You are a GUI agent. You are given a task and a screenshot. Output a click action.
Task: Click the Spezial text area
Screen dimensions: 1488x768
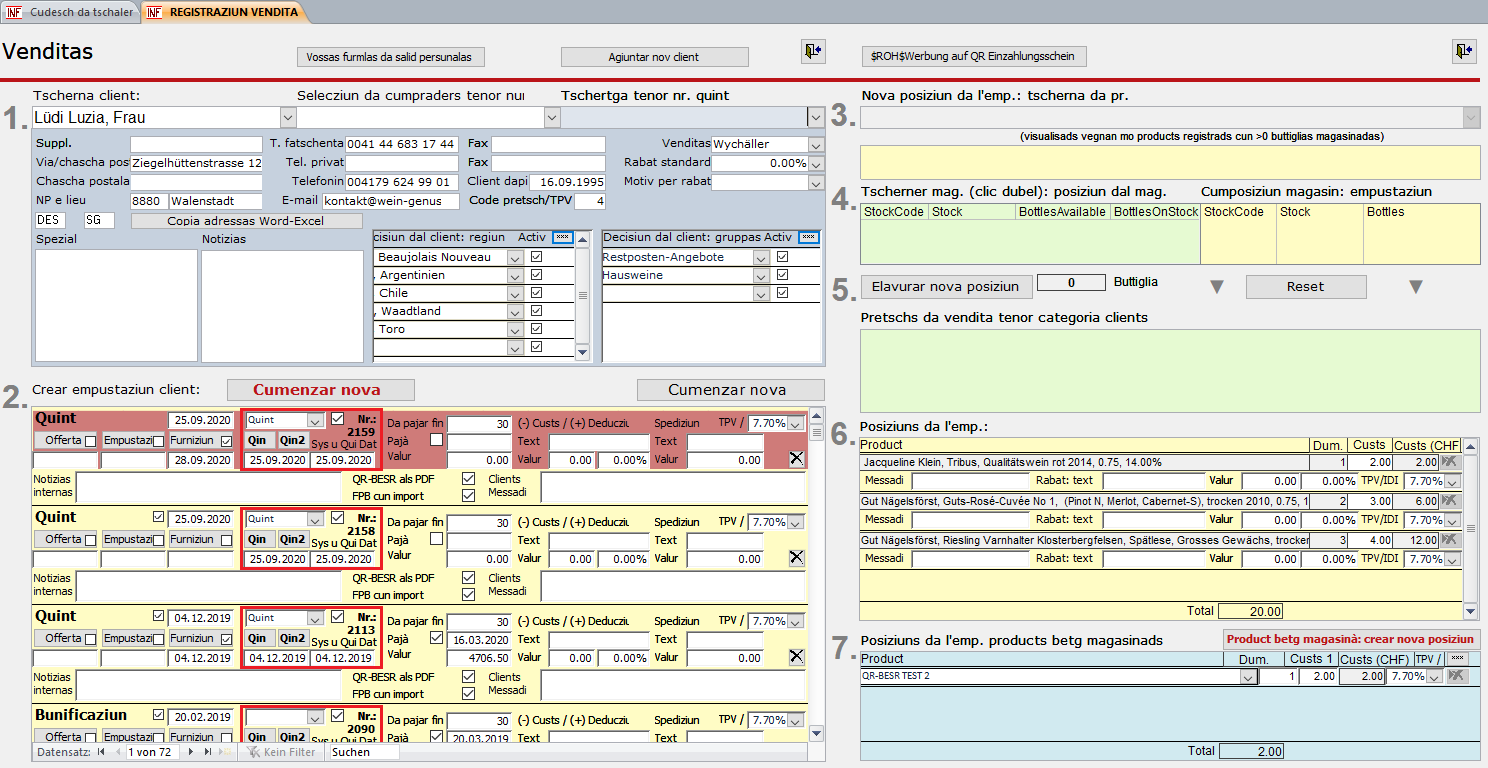click(x=116, y=305)
